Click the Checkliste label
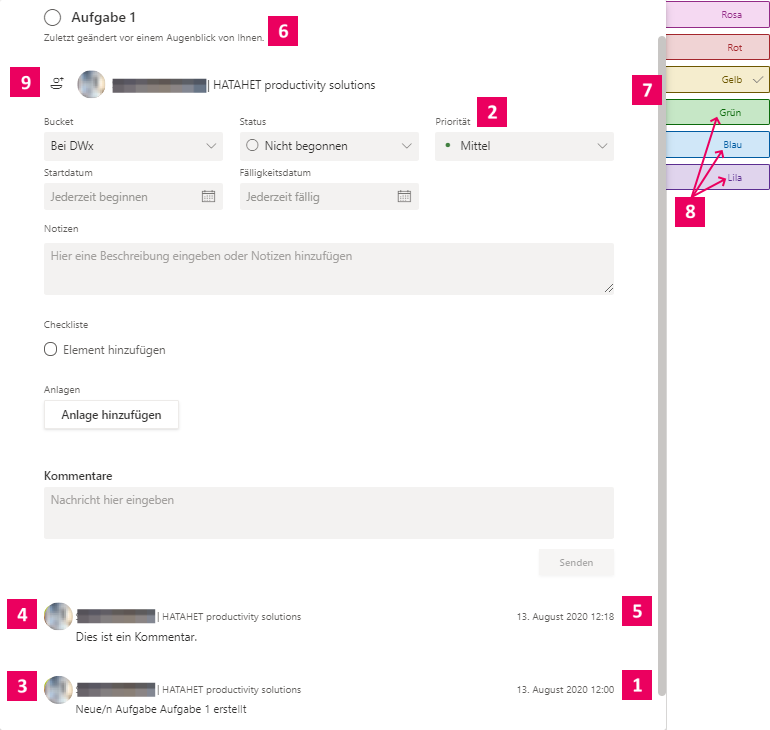770x730 pixels. click(66, 324)
